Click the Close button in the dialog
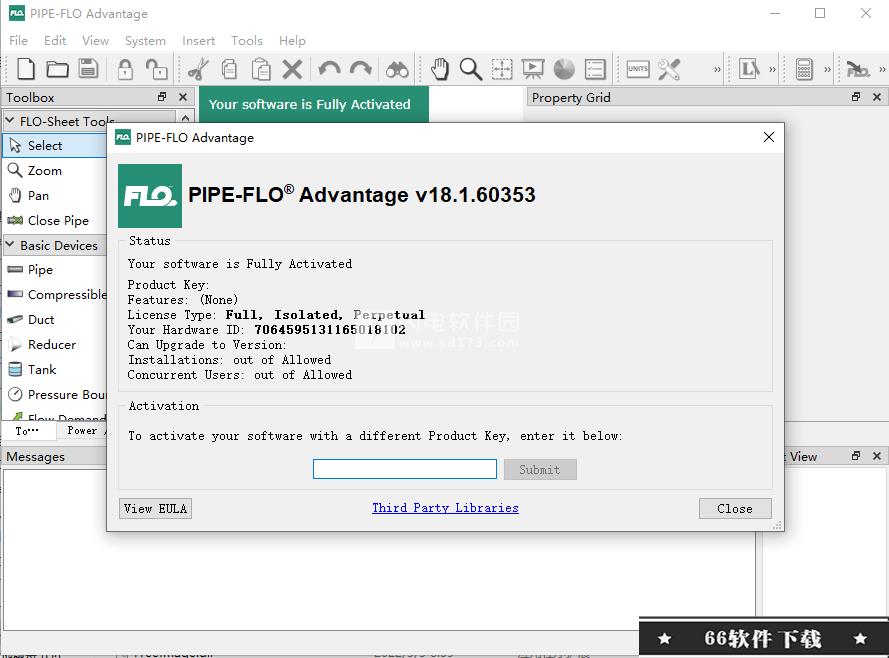The width and height of the screenshot is (889, 658). 735,508
